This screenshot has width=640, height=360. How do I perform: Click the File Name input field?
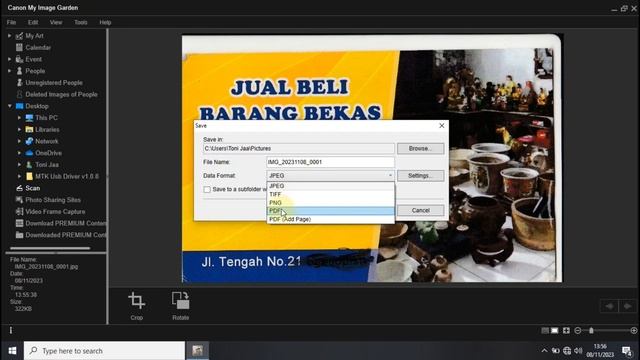[x=330, y=162]
